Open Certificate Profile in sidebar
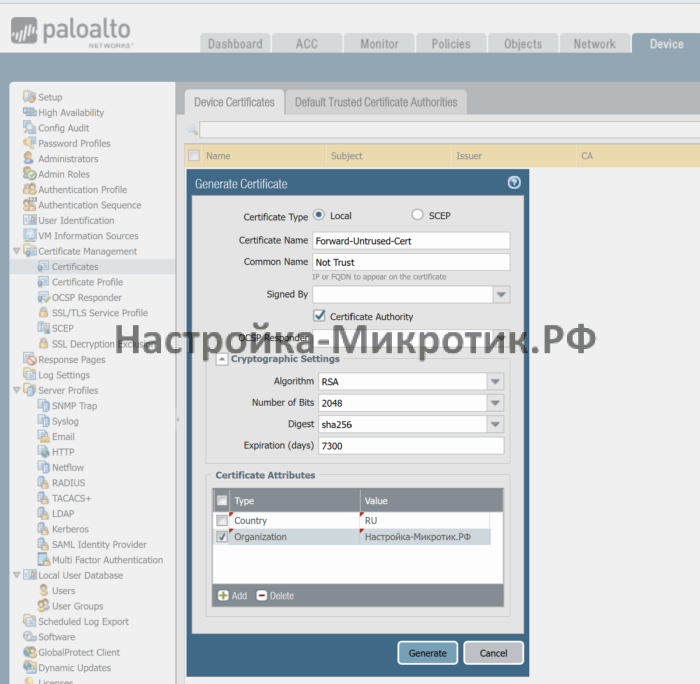Viewport: 700px width, 684px height. 87,282
